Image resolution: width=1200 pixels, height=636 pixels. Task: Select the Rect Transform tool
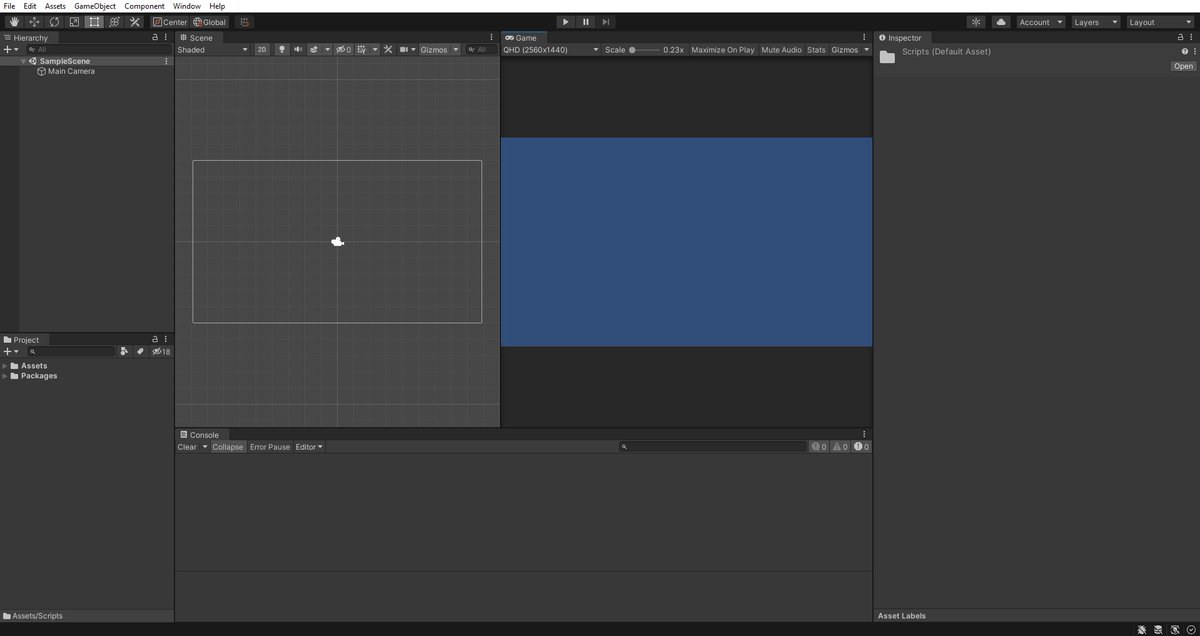click(93, 21)
